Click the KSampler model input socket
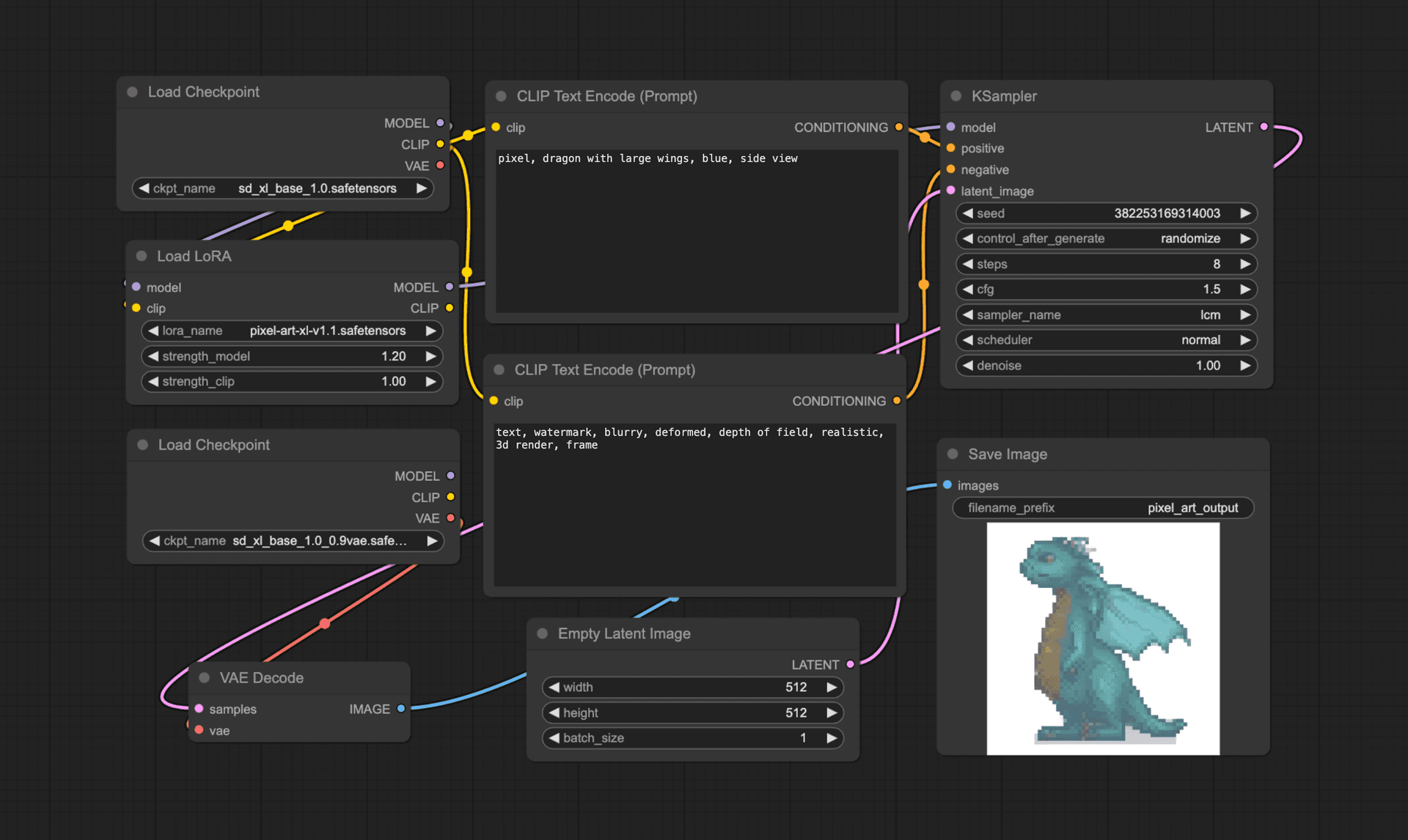This screenshot has height=840, width=1408. pyautogui.click(x=951, y=127)
